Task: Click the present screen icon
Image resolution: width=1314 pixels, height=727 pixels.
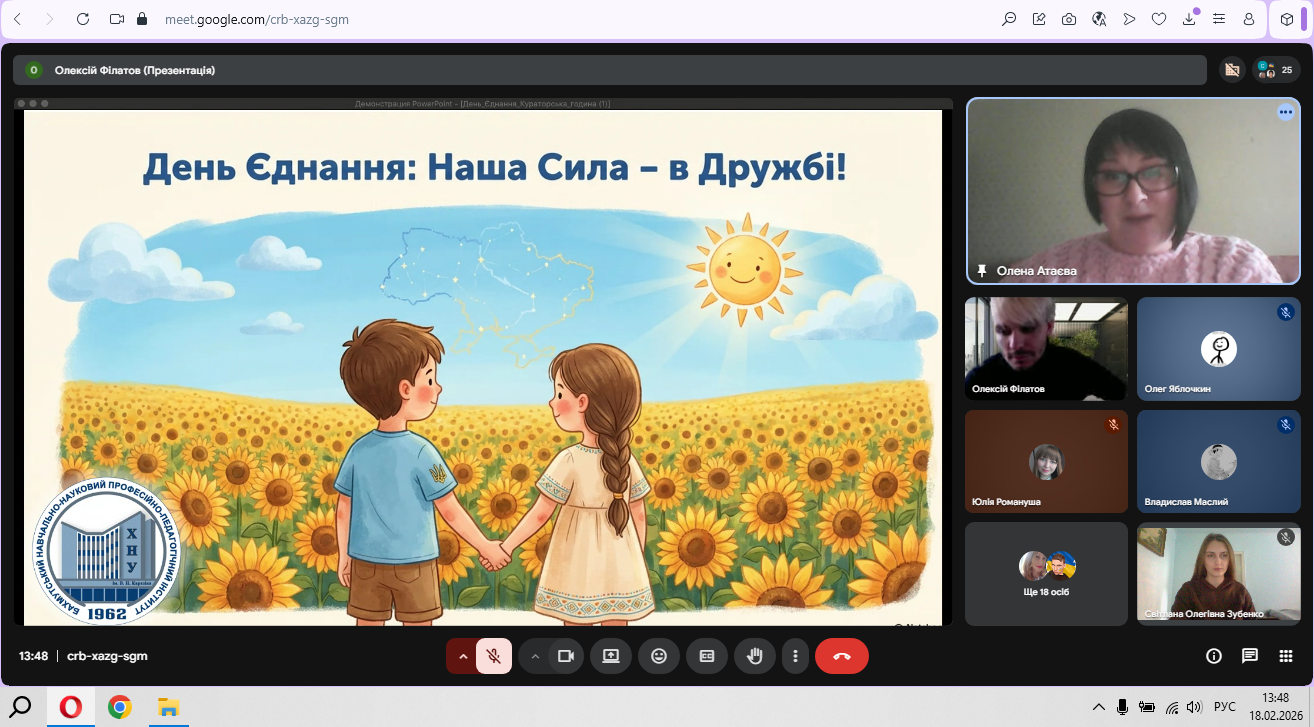Action: (611, 656)
